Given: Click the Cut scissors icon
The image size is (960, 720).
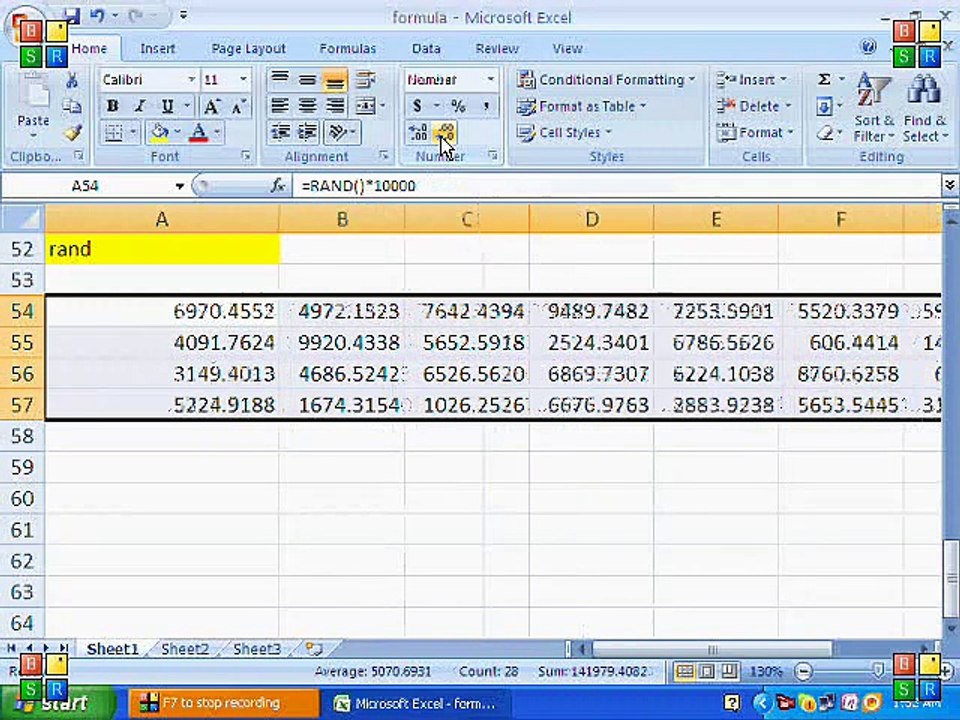Looking at the screenshot, I should coord(72,80).
